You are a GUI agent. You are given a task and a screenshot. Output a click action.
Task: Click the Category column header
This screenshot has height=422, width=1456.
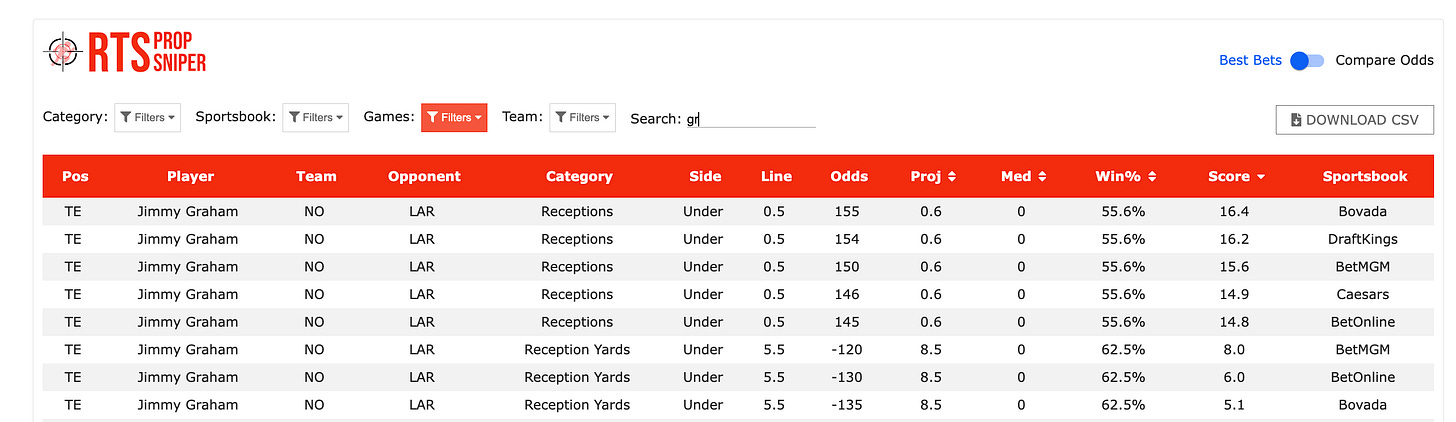[579, 177]
